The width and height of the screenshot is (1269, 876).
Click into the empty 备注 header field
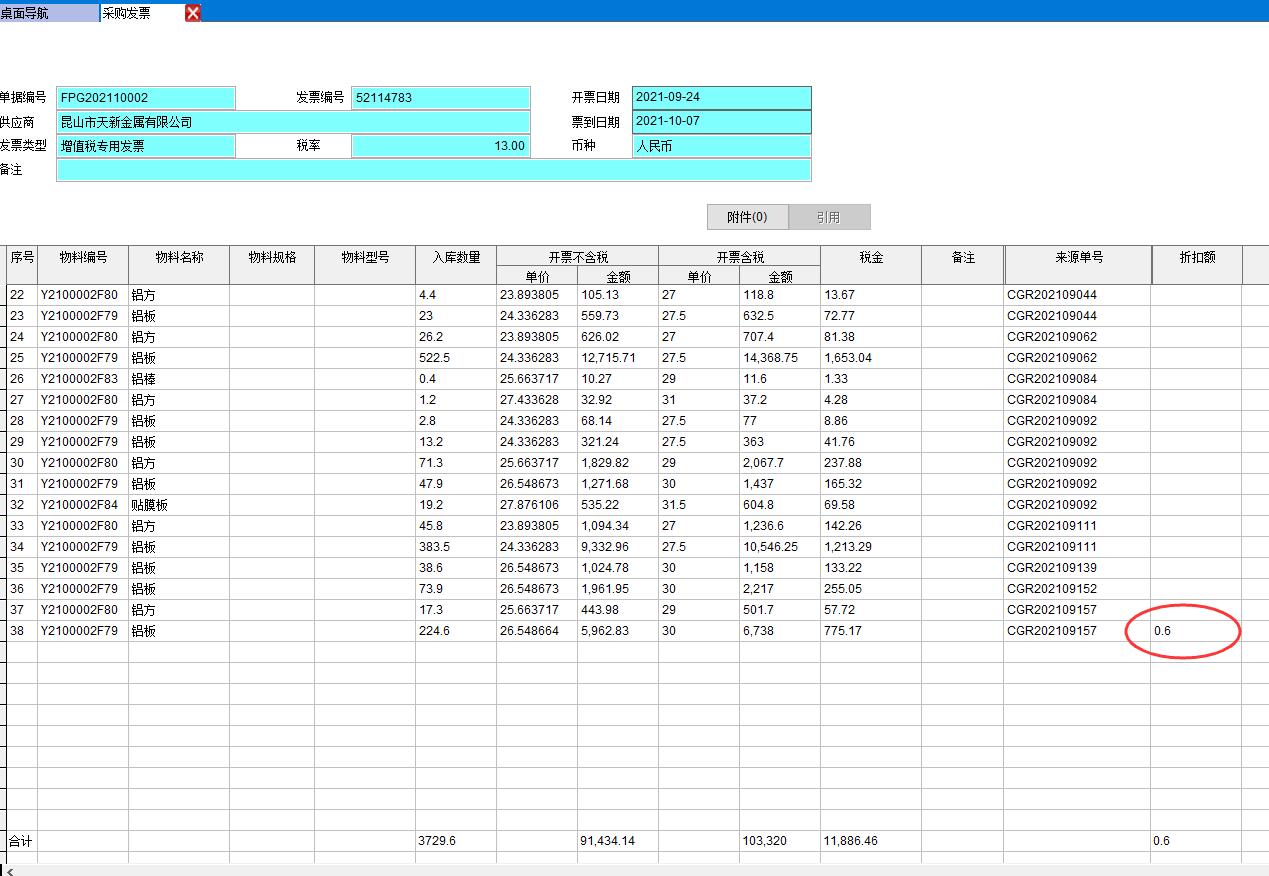433,170
